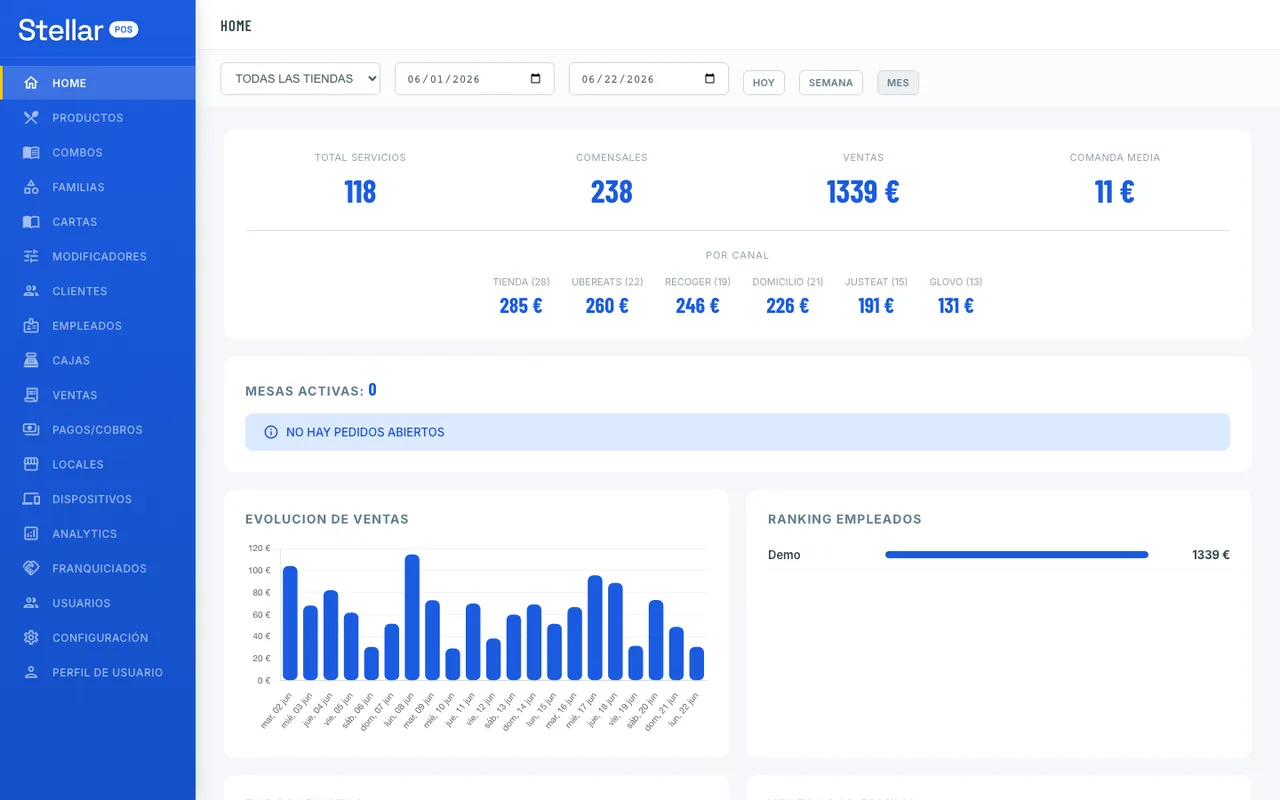Click the bar for mié. 17 jun
The height and width of the screenshot is (800, 1280).
coord(595,628)
